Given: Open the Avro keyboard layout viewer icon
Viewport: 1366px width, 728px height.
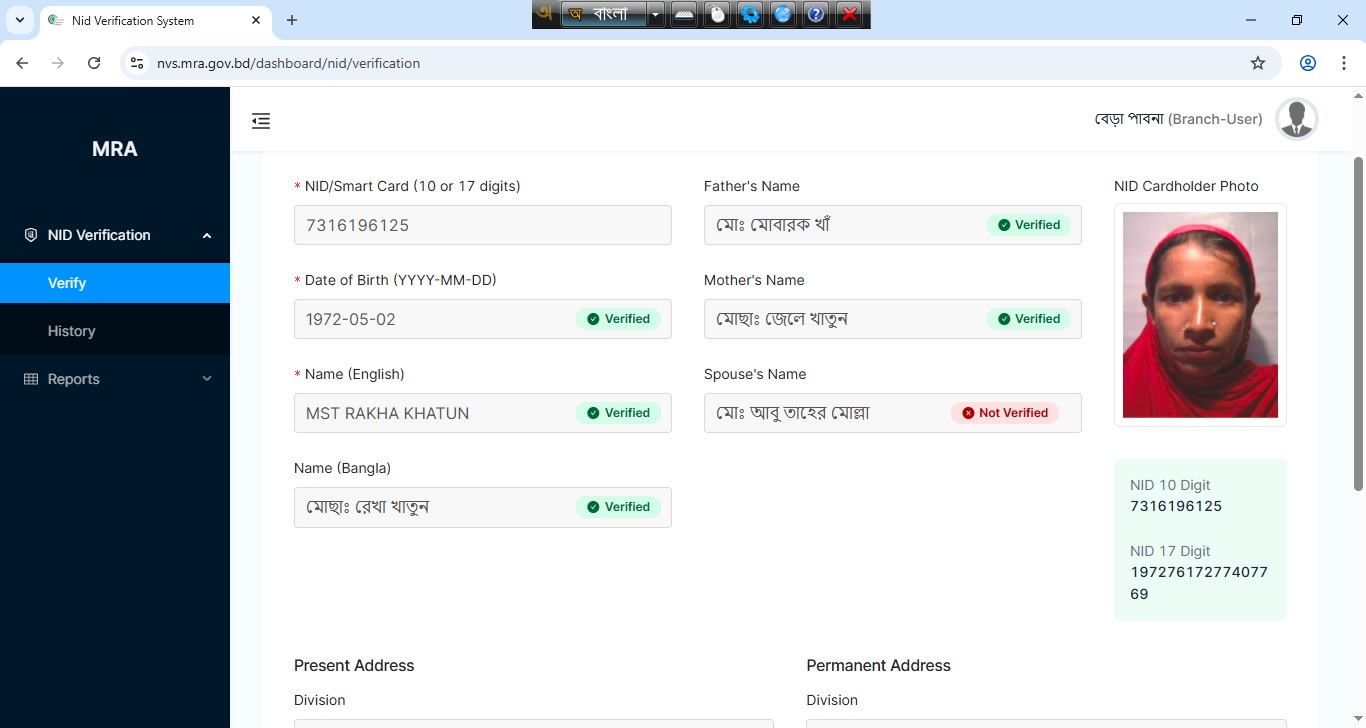Looking at the screenshot, I should [x=684, y=14].
